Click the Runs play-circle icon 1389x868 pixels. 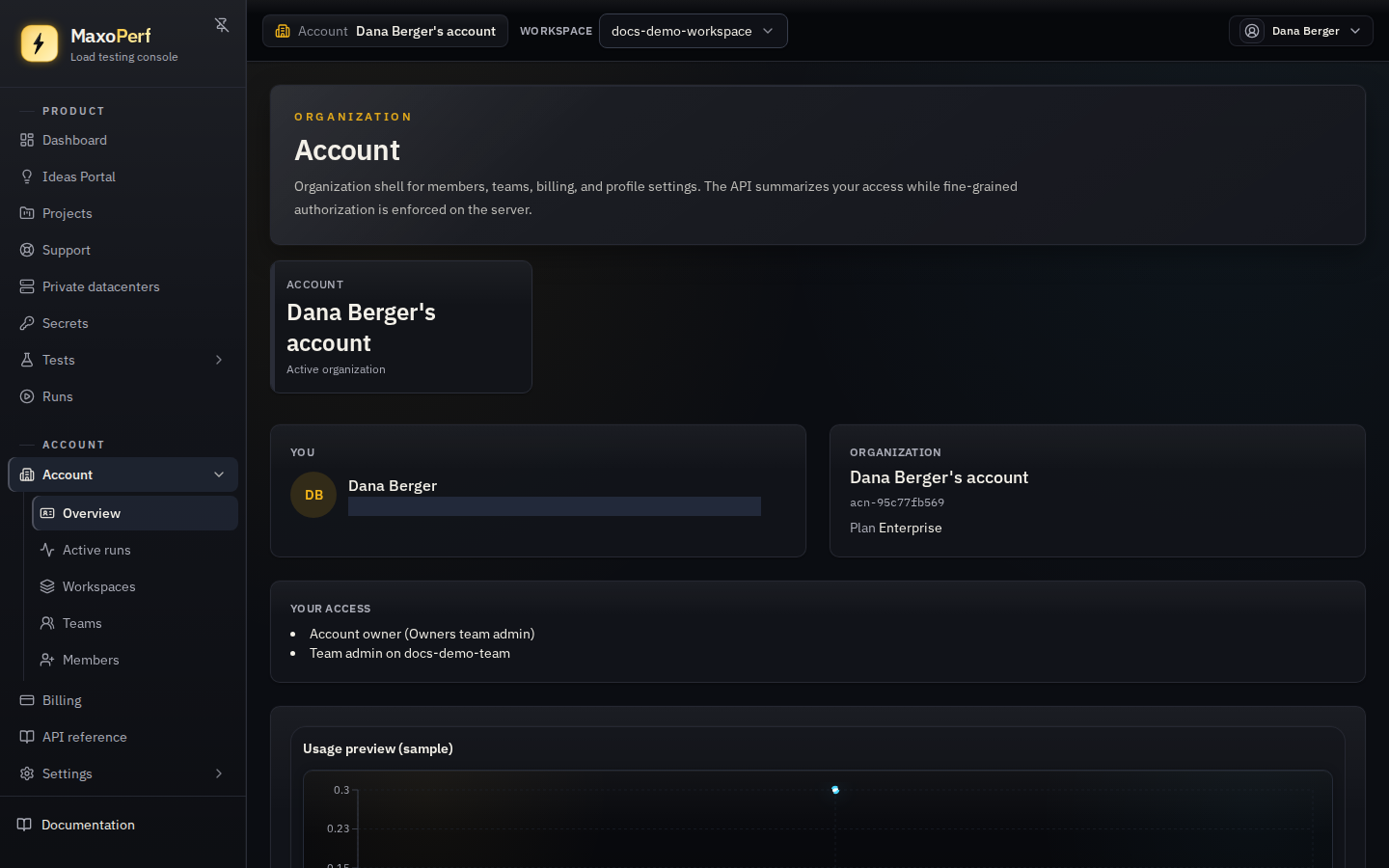pos(27,396)
